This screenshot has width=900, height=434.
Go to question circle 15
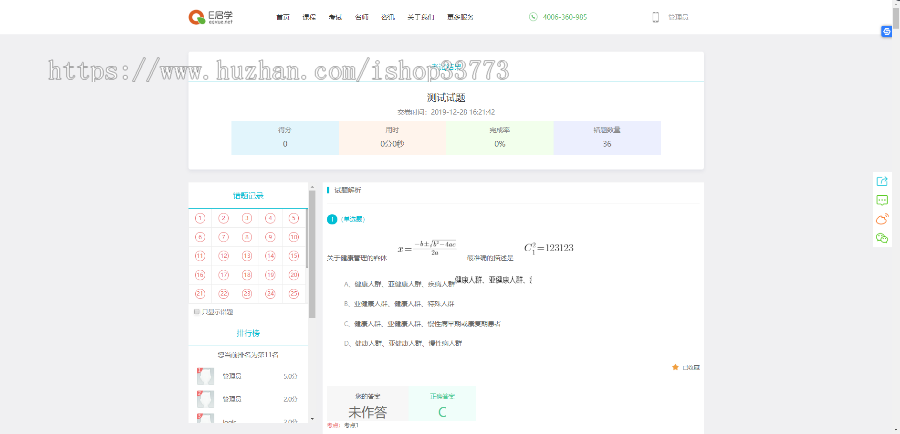pos(294,256)
